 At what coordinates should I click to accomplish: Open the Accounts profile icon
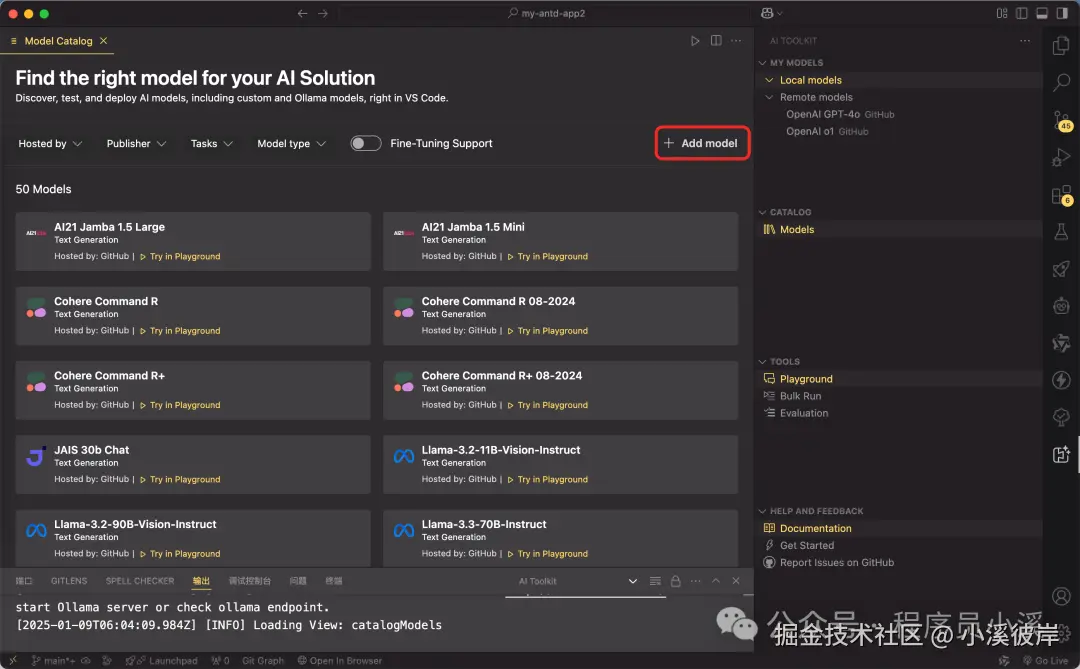coord(1061,595)
